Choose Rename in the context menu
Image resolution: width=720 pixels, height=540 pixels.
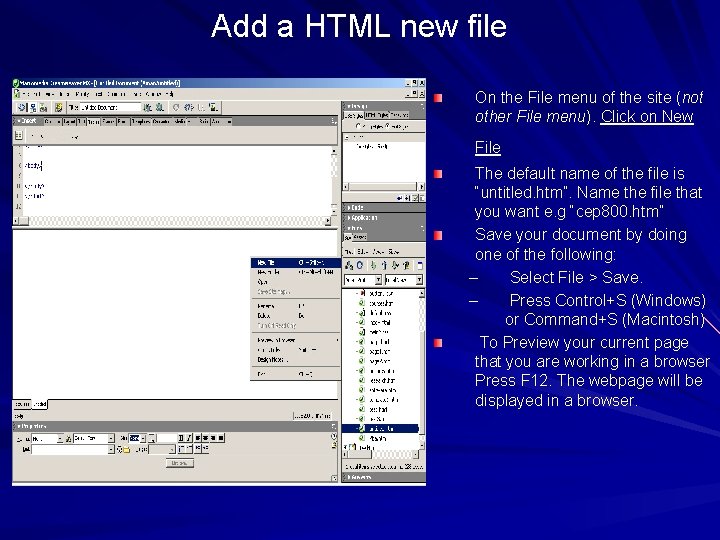(295, 306)
